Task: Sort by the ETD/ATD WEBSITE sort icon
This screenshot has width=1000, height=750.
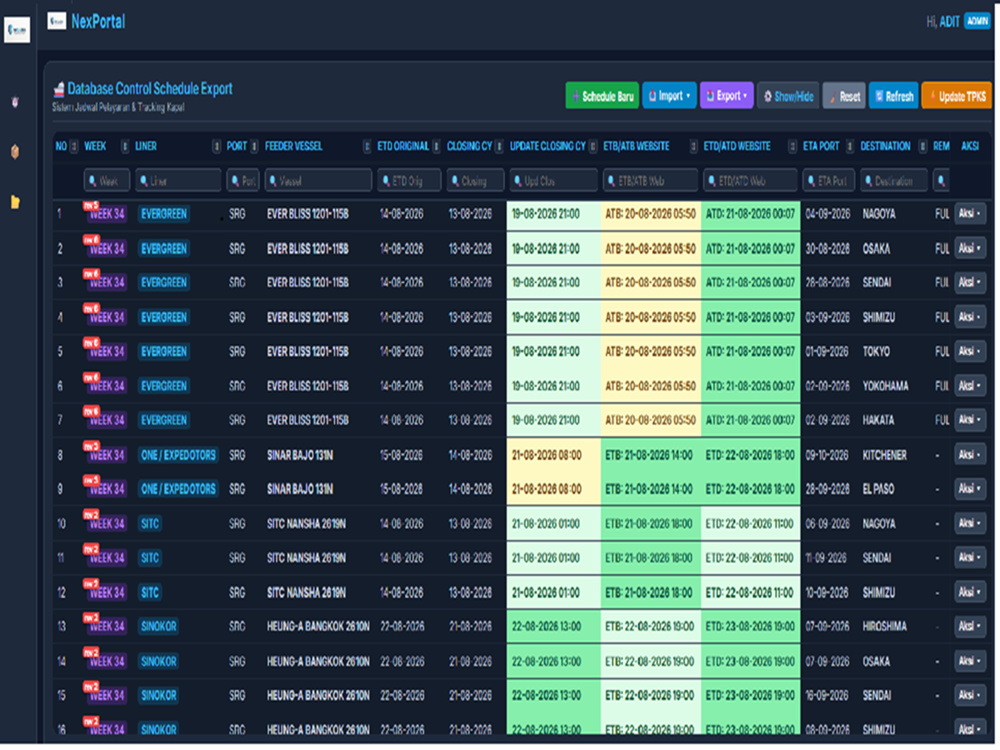Action: tap(793, 147)
